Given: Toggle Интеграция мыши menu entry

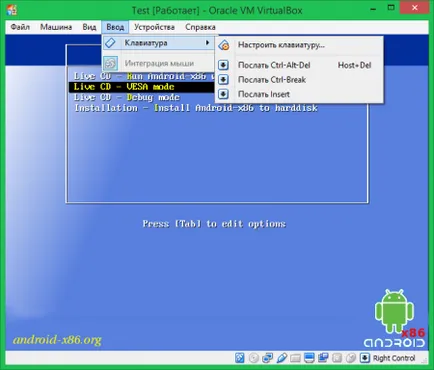Looking at the screenshot, I should (x=159, y=63).
